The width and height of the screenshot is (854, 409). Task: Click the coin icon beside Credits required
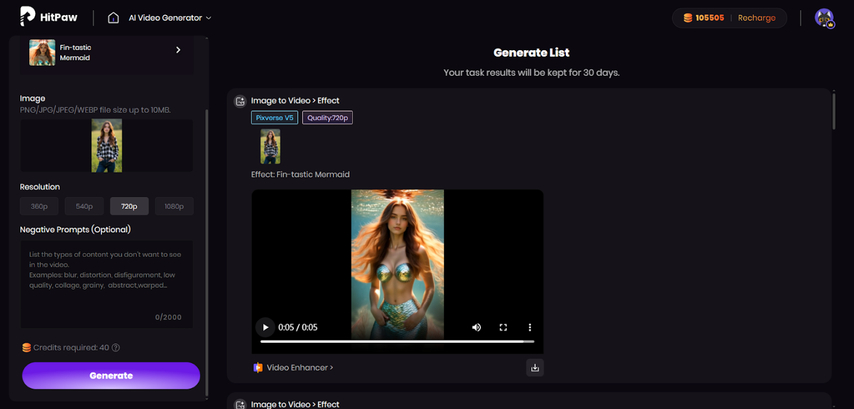[26, 347]
